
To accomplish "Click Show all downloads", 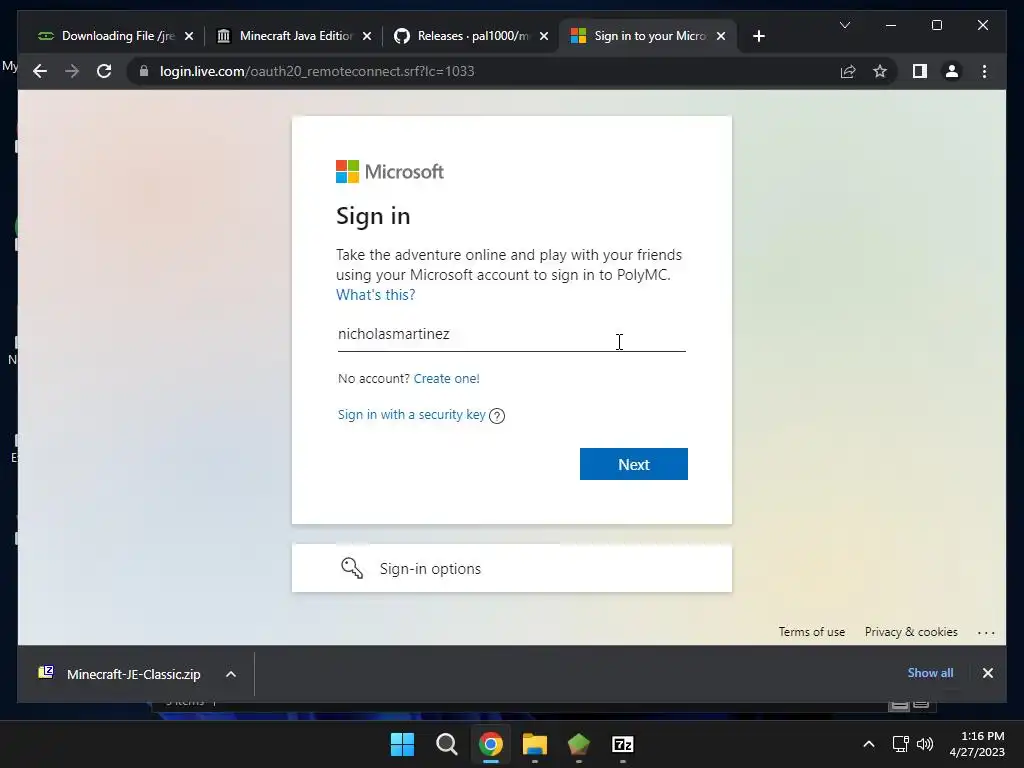I will click(930, 673).
